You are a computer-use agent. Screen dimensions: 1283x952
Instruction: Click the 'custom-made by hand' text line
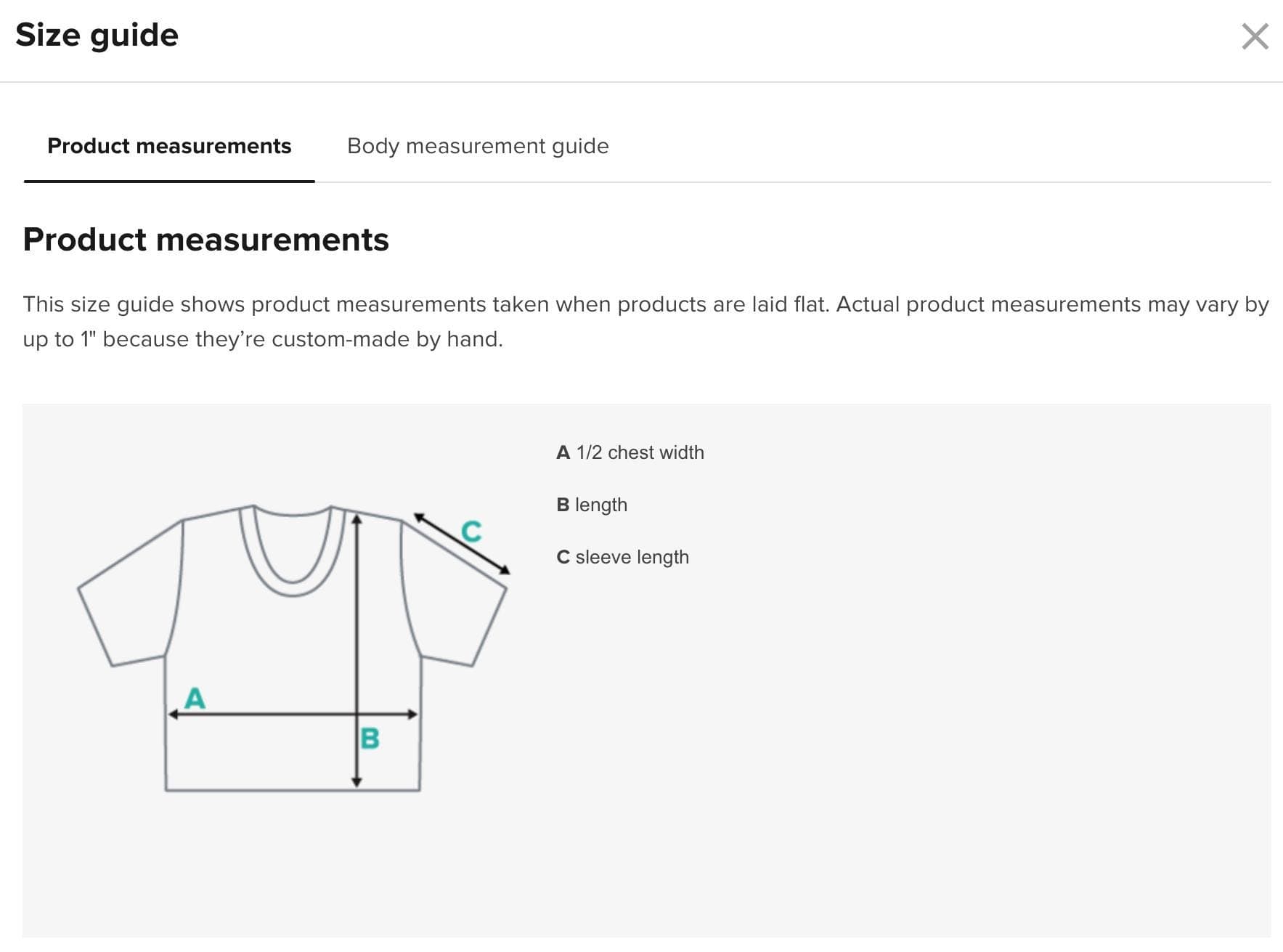click(263, 339)
